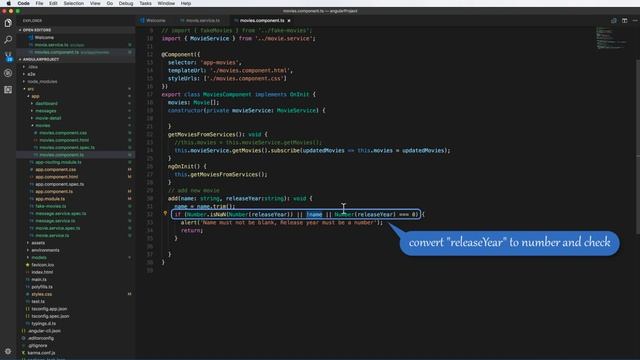Open the Edit menu

[53, 3]
